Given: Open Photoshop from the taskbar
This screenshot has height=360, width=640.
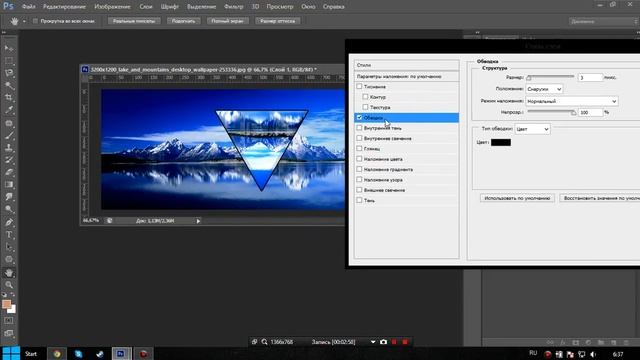Looking at the screenshot, I should point(121,353).
